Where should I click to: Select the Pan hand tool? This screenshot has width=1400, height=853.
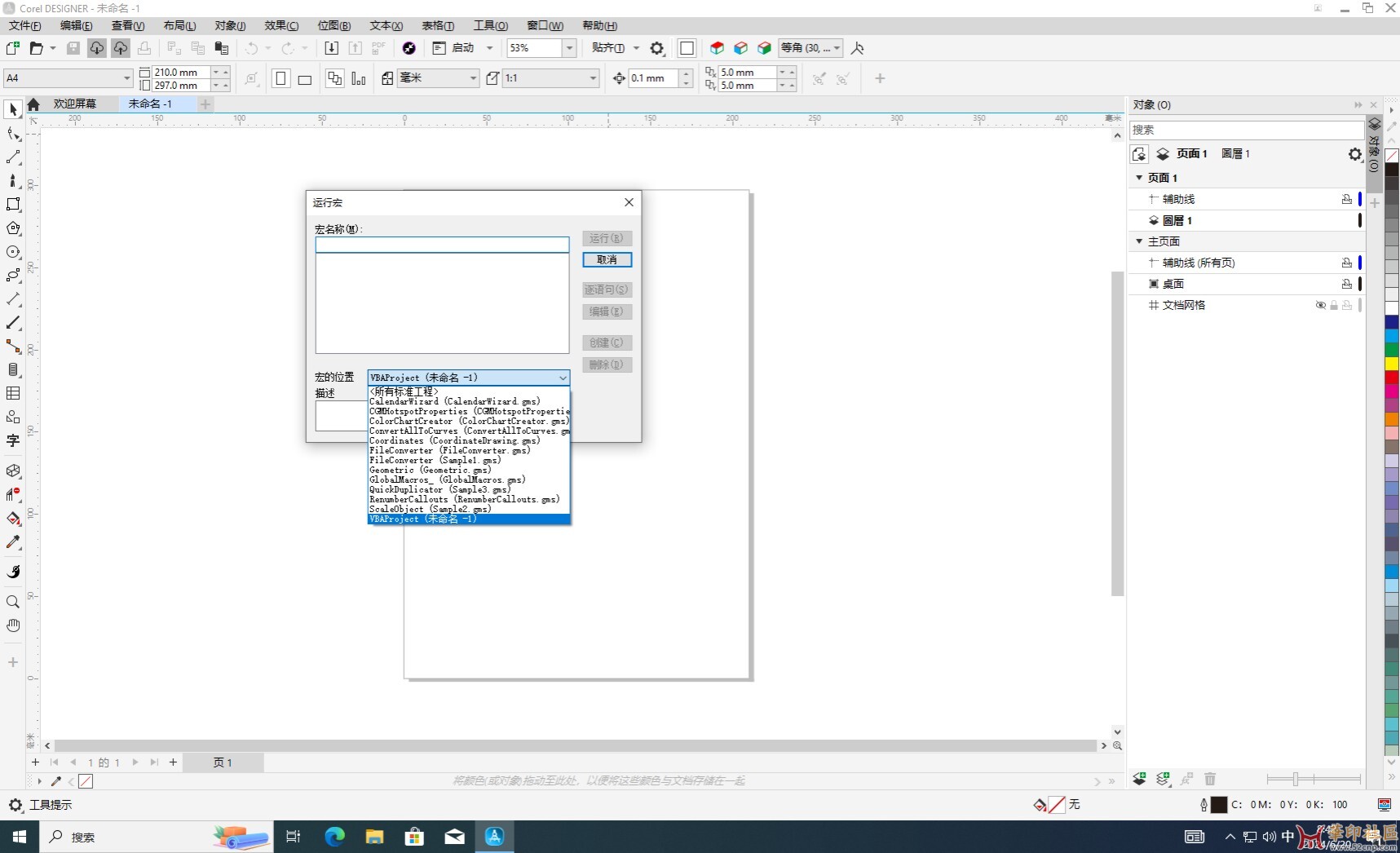(x=13, y=625)
